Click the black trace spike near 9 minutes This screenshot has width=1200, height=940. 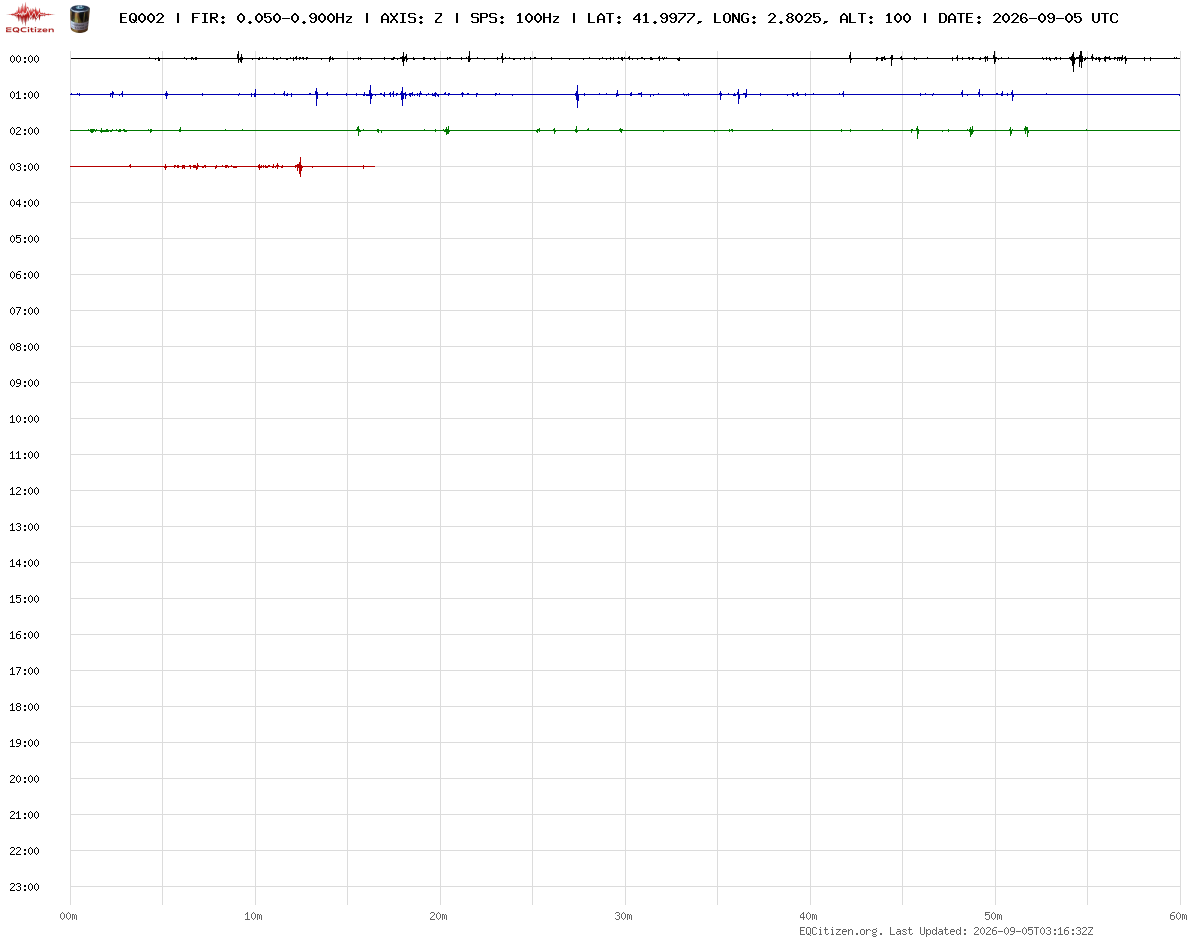[239, 58]
